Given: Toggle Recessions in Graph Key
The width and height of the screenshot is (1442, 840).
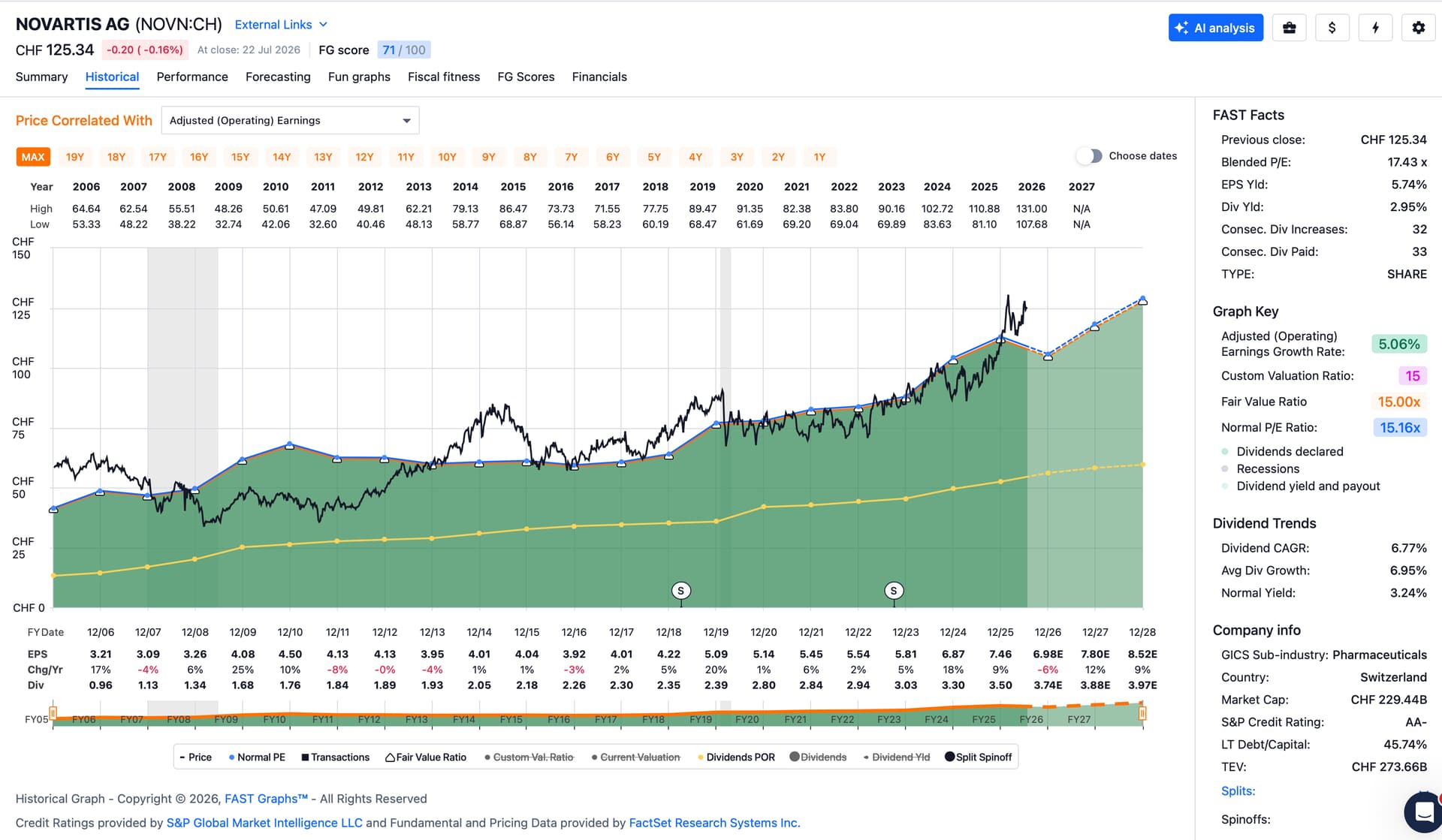Looking at the screenshot, I should (1260, 468).
